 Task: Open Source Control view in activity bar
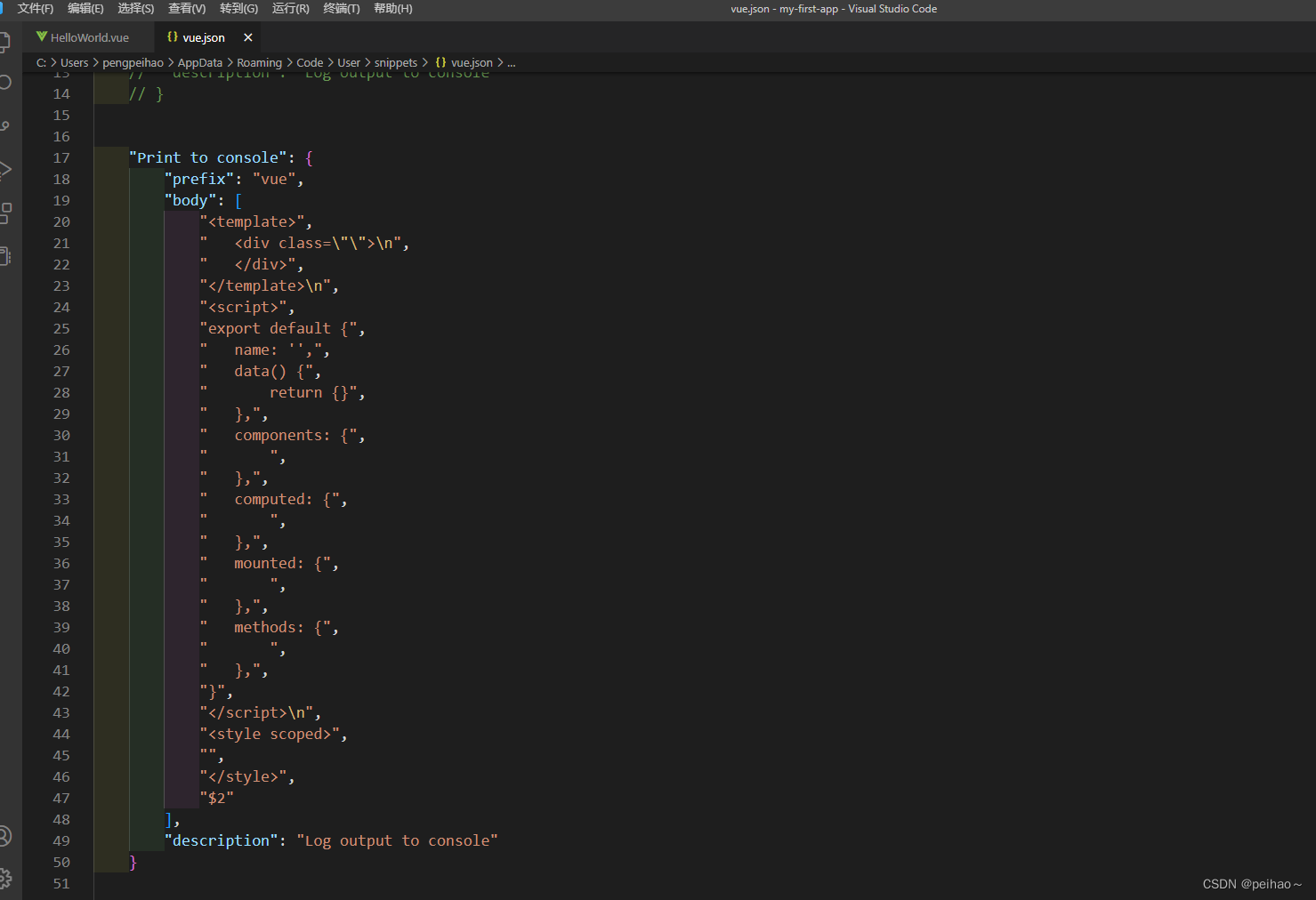coord(4,126)
